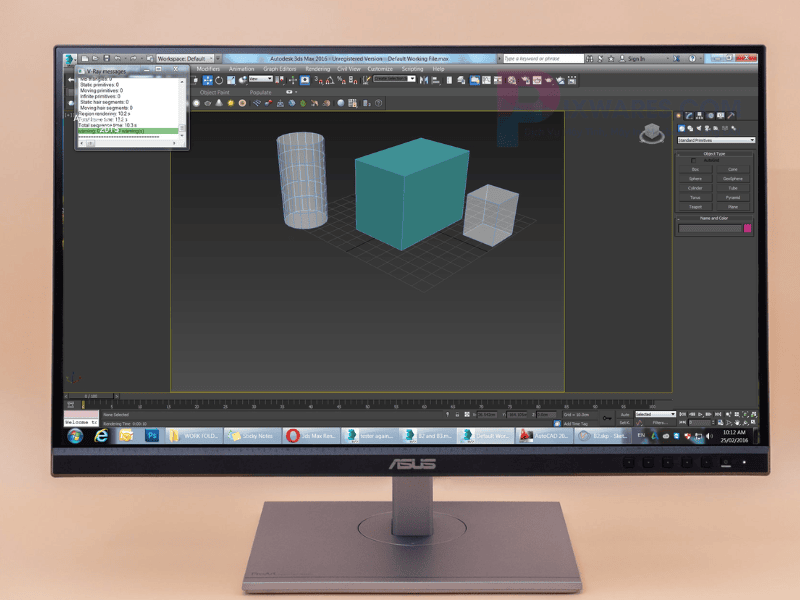Open the Rendering menu

(317, 69)
